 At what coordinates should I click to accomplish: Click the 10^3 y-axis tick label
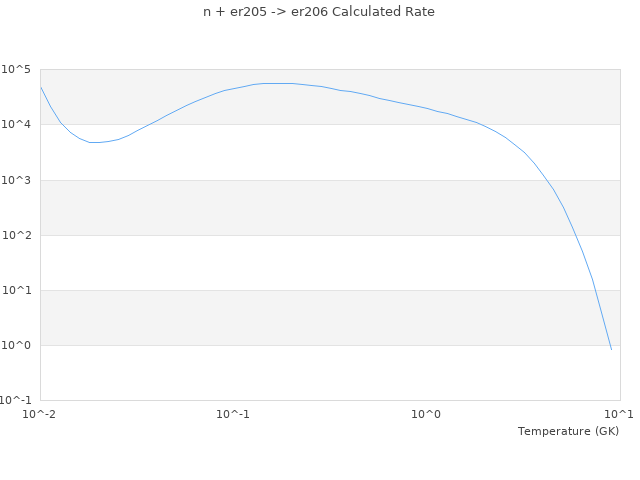tap(17, 180)
